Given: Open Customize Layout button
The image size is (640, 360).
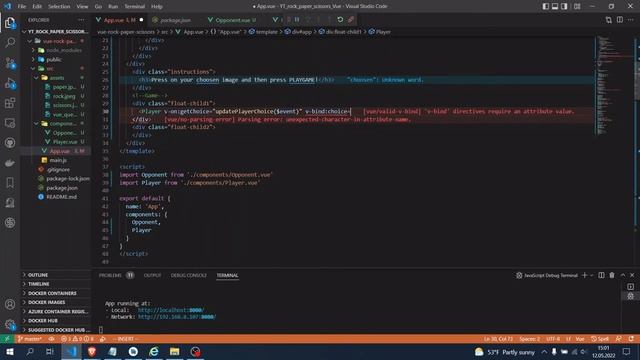Looking at the screenshot, I should (x=577, y=7).
